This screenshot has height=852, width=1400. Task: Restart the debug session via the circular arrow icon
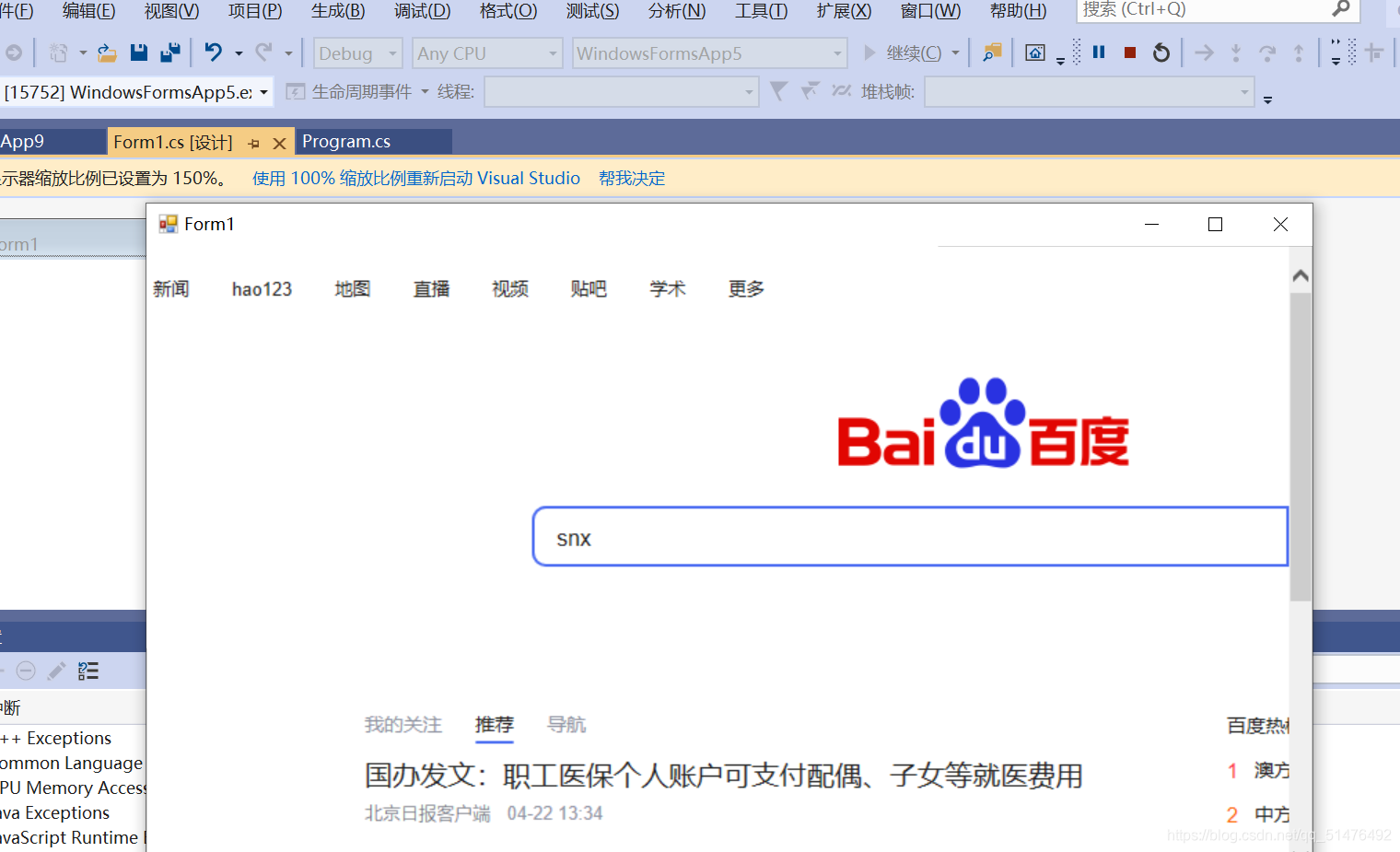[1161, 53]
